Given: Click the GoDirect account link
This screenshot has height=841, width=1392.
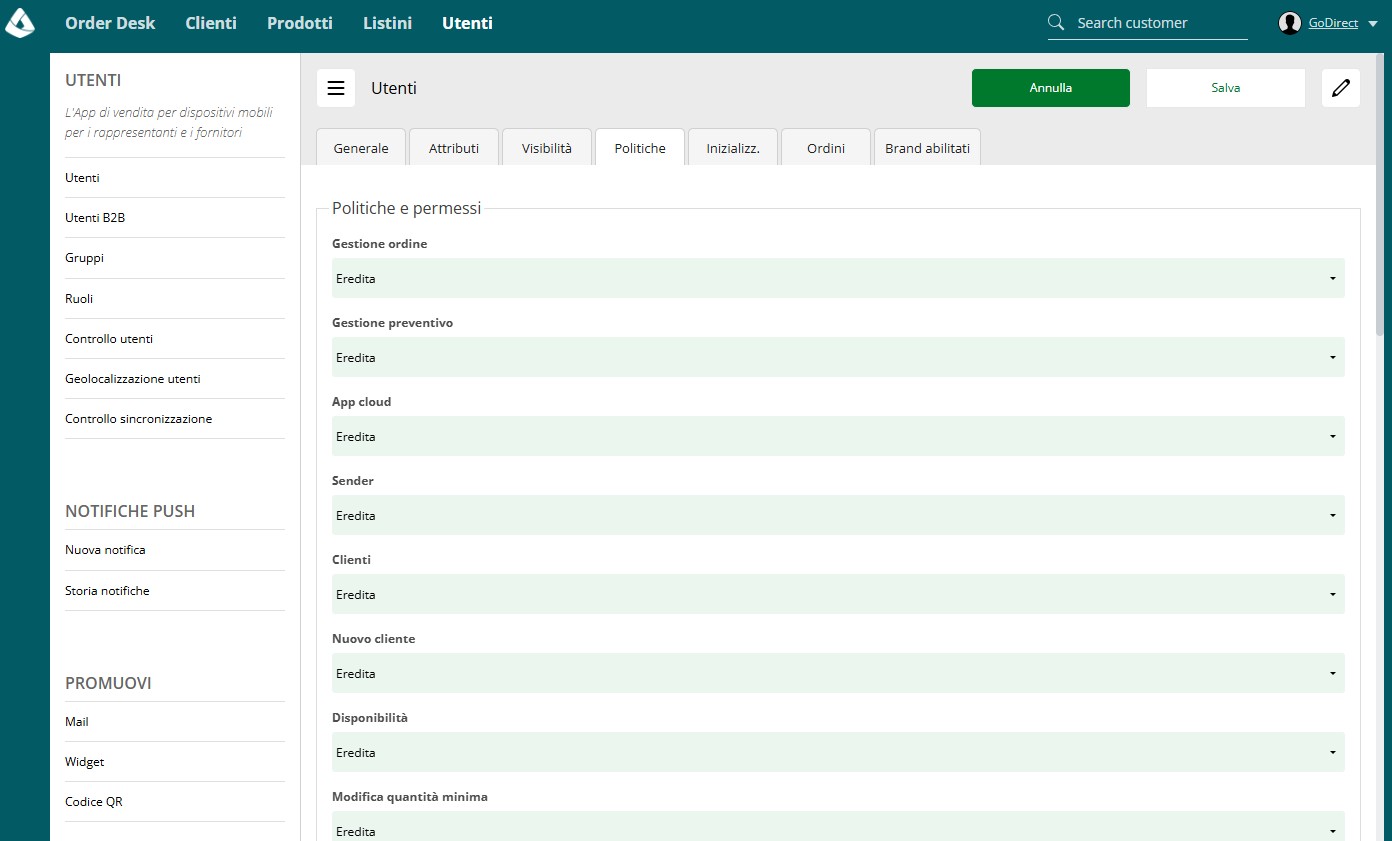Looking at the screenshot, I should point(1333,23).
